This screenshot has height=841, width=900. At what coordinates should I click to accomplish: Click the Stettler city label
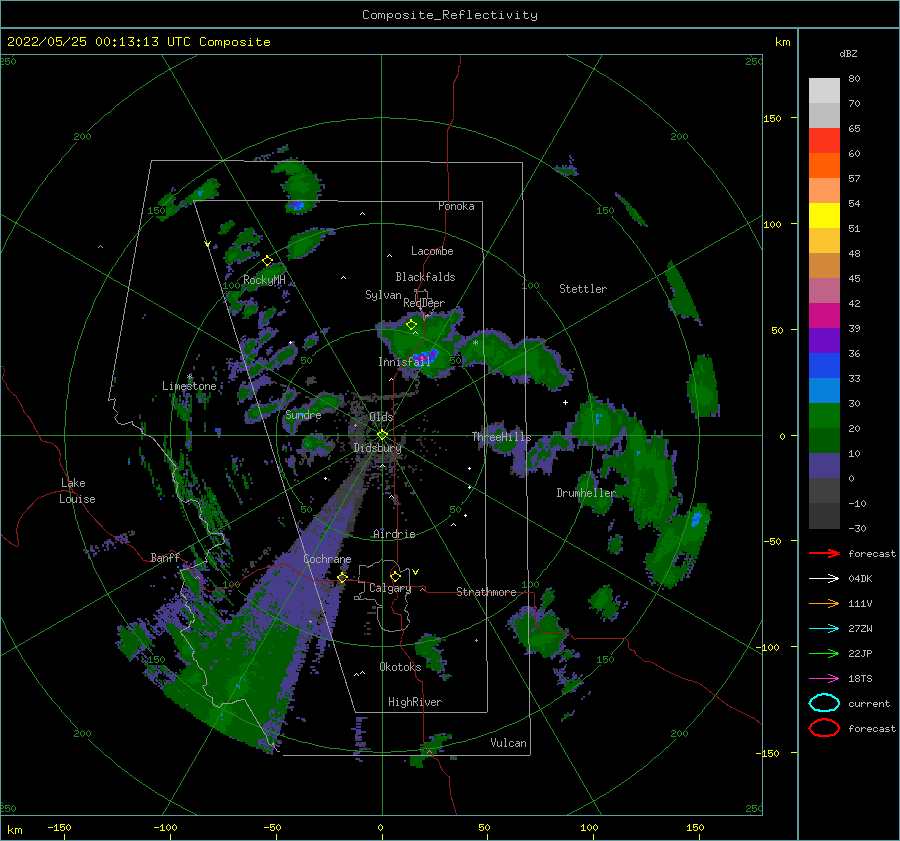(583, 289)
